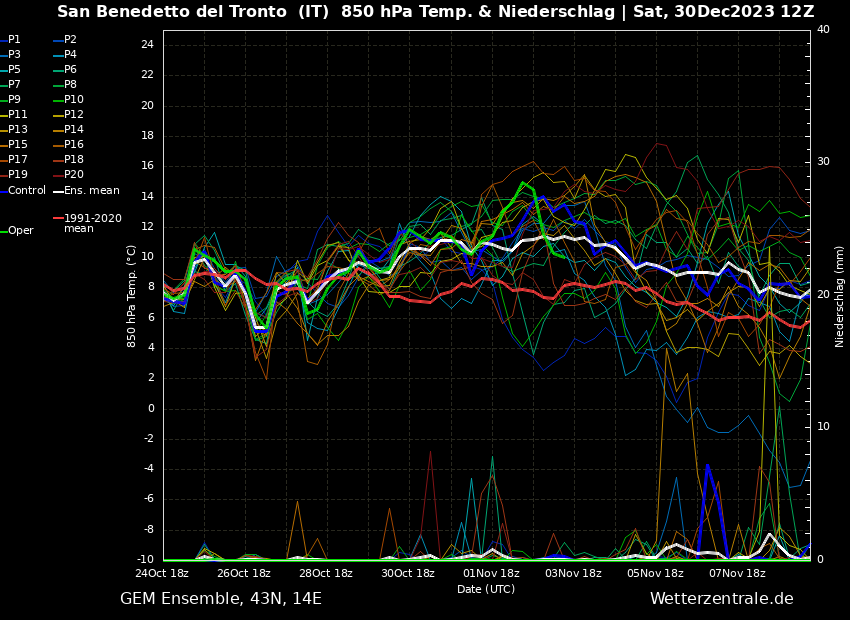850x620 pixels.
Task: Click the 24Oct 18z date tick label
Action: pyautogui.click(x=162, y=574)
